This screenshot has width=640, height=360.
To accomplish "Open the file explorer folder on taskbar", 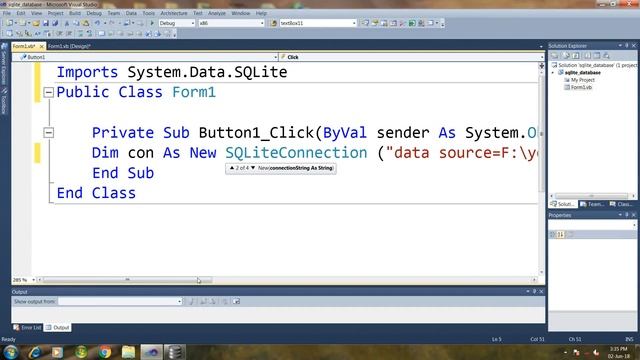I will pyautogui.click(x=128, y=352).
